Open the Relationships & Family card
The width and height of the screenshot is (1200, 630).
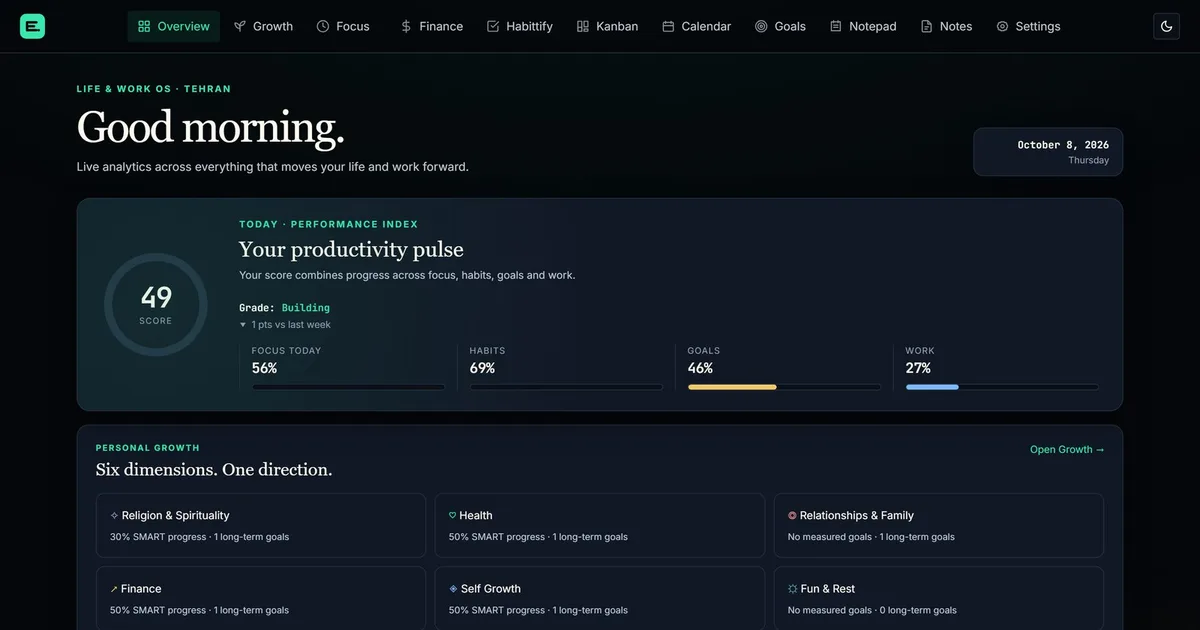(939, 525)
